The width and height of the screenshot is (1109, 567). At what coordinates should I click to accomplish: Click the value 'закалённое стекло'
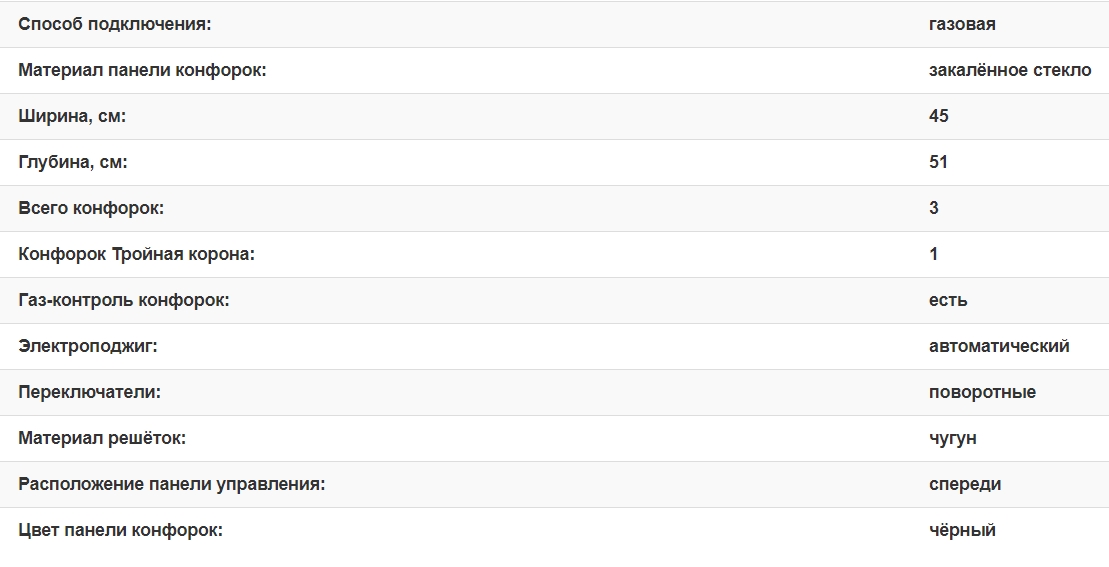tap(1010, 70)
